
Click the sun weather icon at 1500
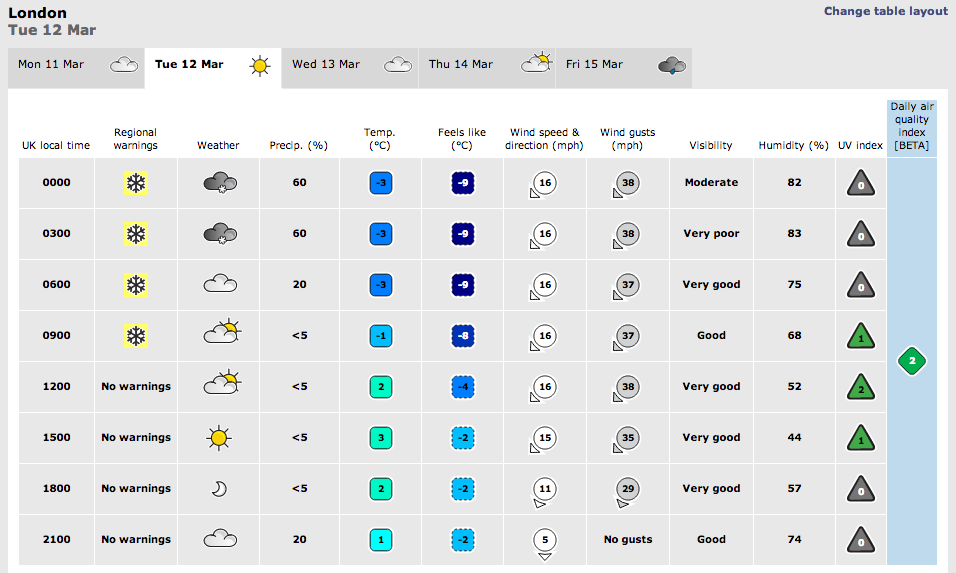pyautogui.click(x=219, y=438)
